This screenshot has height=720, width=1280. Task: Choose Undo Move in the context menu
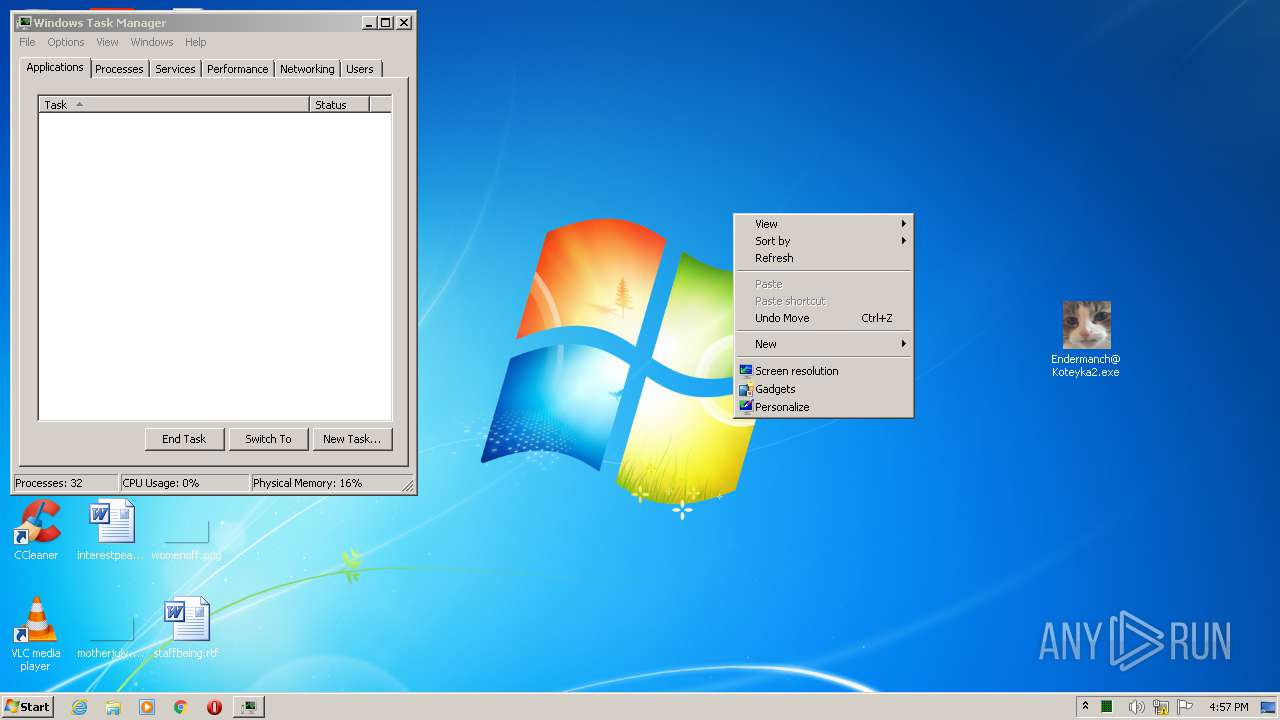coord(823,318)
